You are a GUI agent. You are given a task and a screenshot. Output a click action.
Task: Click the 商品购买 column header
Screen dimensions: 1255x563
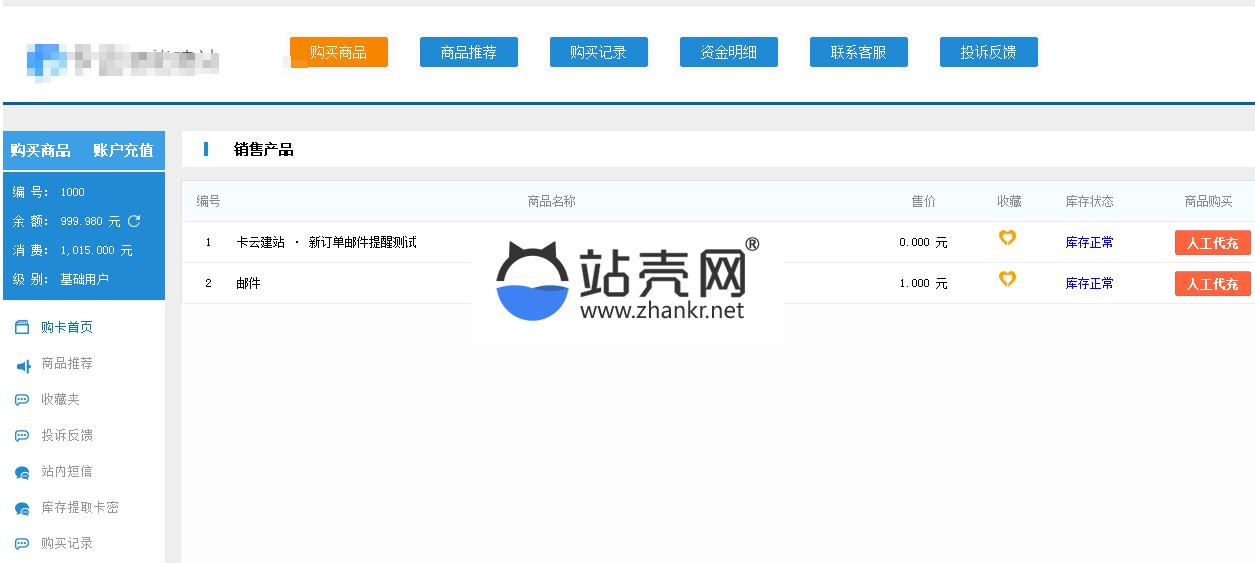[1209, 201]
